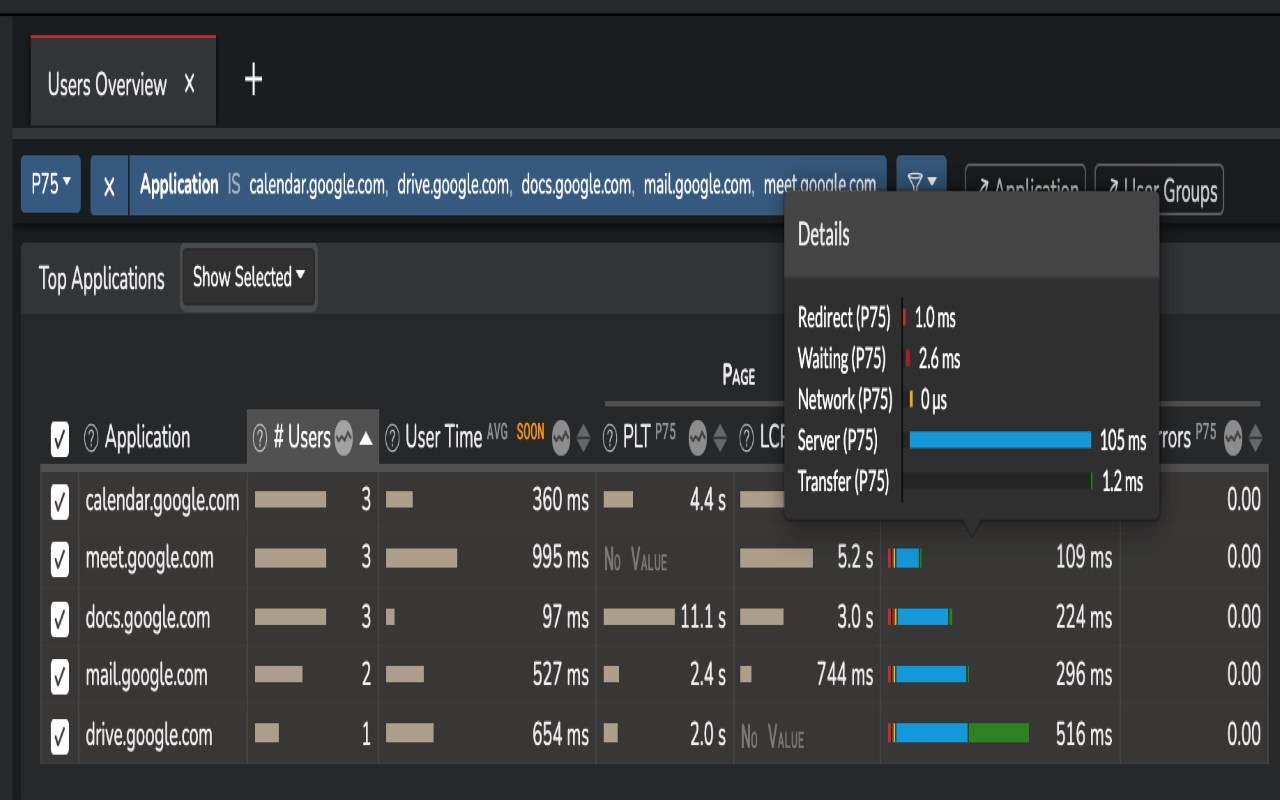The height and width of the screenshot is (800, 1280).
Task: Click Server (P75) blue bar in Details
Action: tap(1000, 440)
